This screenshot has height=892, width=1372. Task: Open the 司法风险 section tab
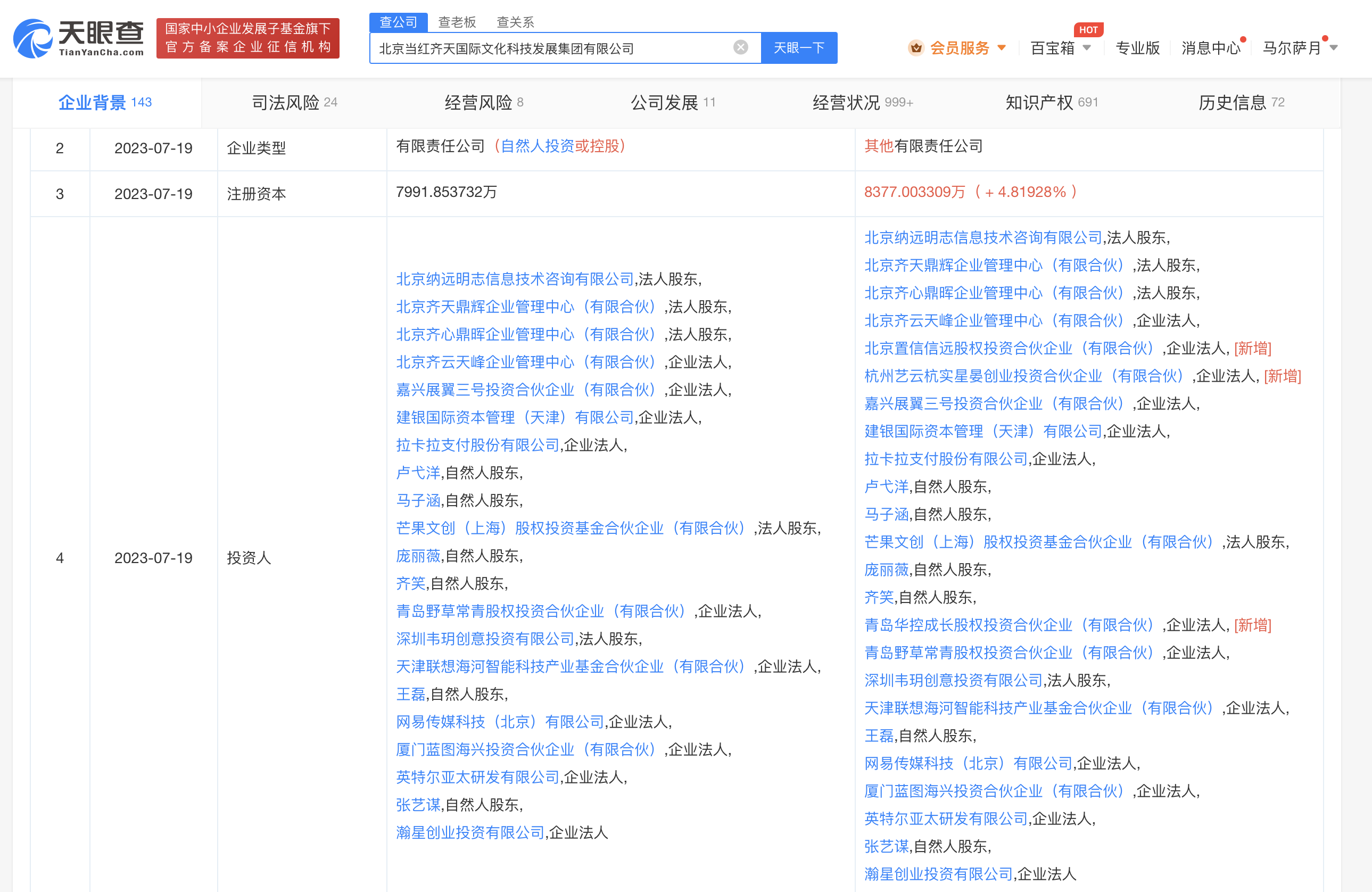point(294,103)
